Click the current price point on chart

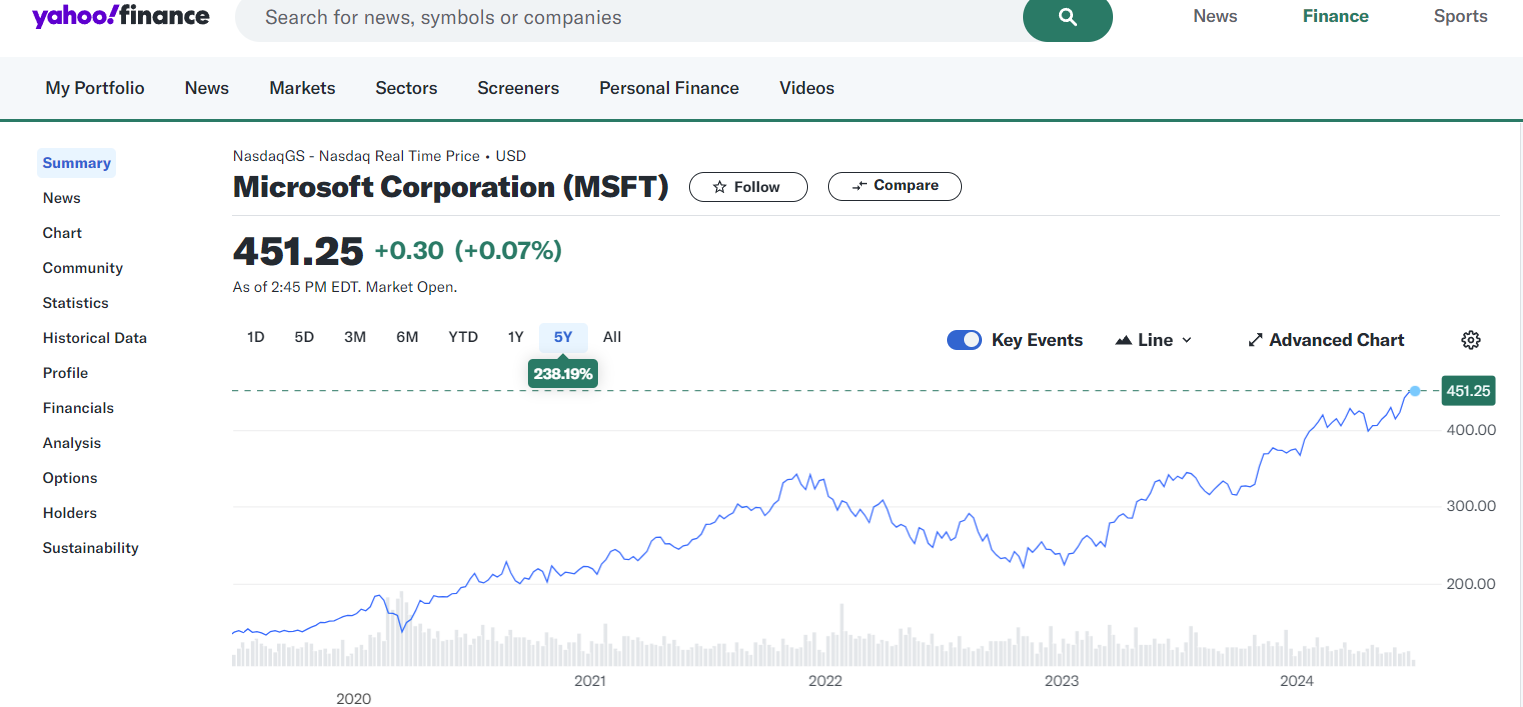coord(1415,391)
